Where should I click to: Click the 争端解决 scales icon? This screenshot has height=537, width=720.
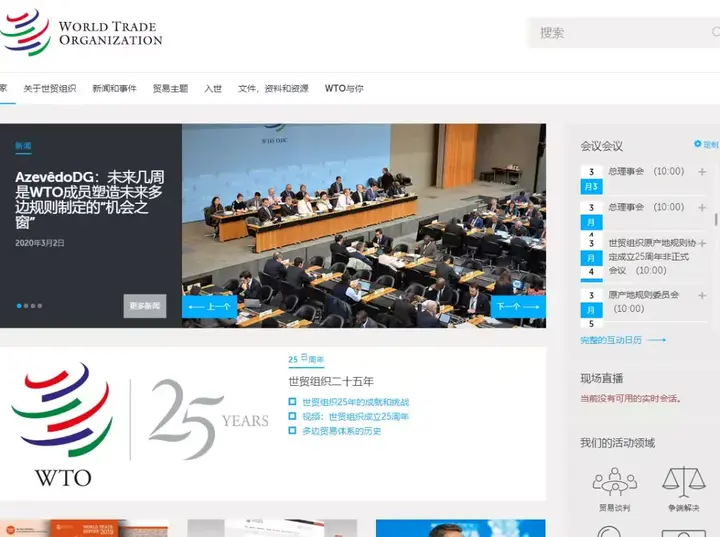click(684, 481)
